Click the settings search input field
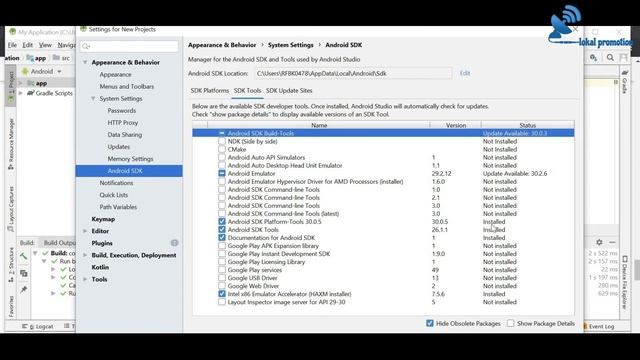 (x=129, y=46)
